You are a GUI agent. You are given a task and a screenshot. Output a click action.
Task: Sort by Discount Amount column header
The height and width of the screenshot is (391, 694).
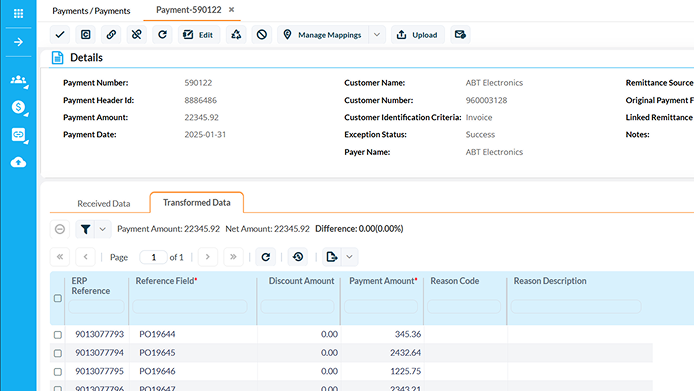(301, 281)
